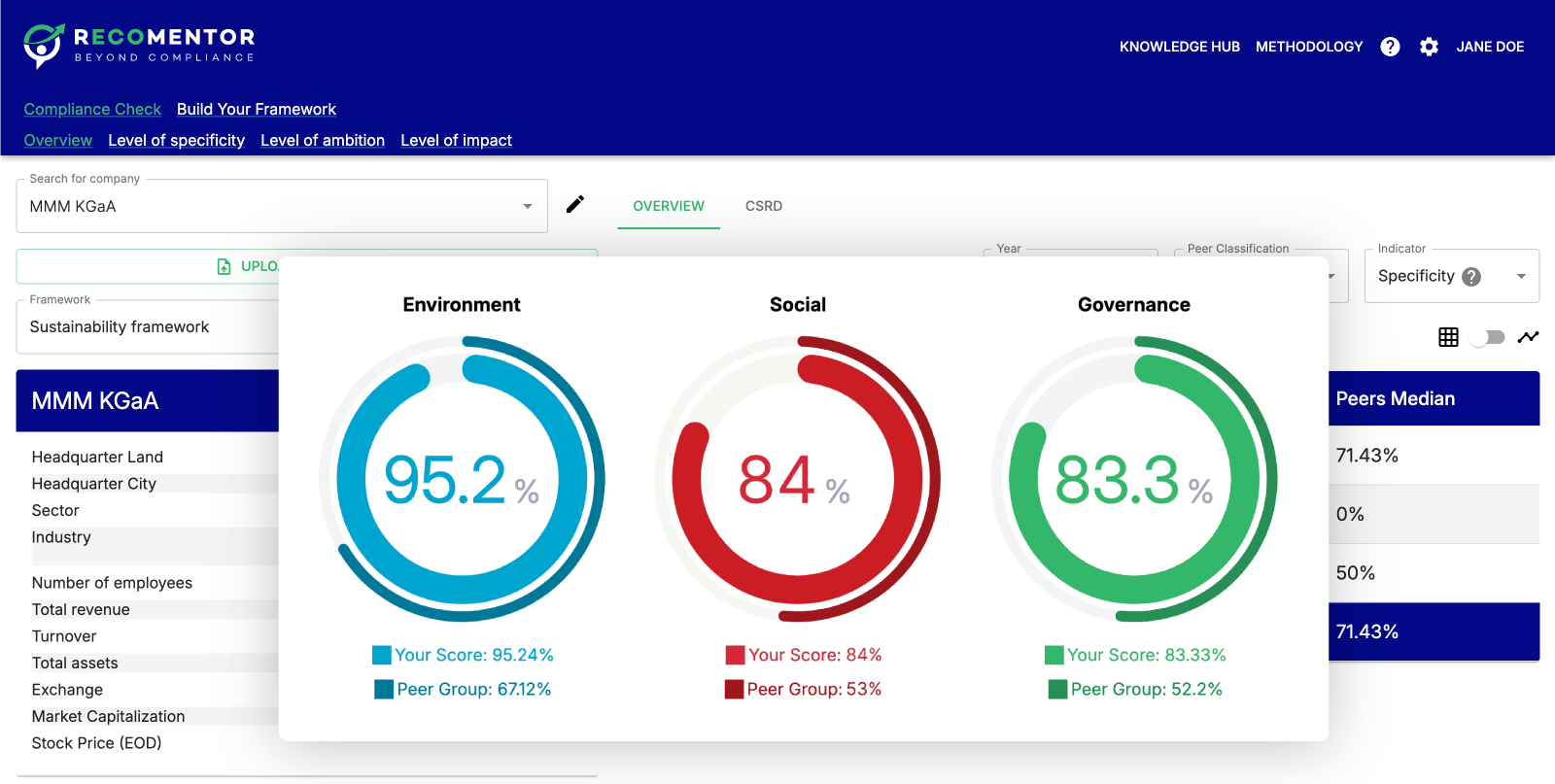
Task: Click the Environment donut chart 95.2%
Action: click(x=462, y=479)
